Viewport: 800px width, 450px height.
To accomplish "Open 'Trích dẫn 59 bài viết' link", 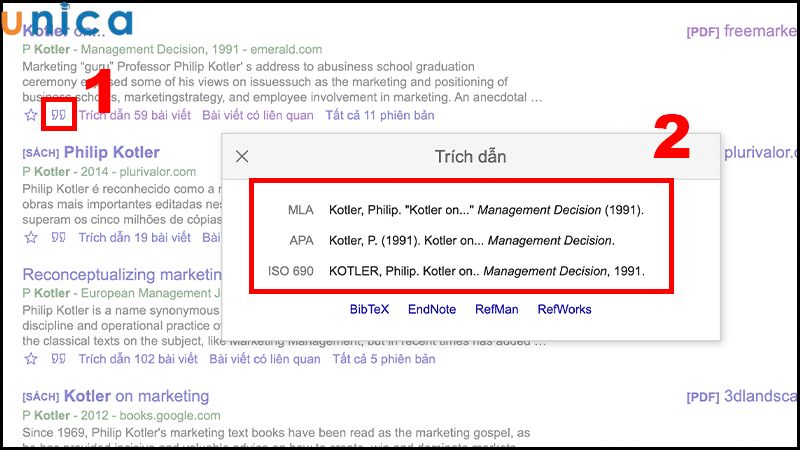I will (x=135, y=115).
